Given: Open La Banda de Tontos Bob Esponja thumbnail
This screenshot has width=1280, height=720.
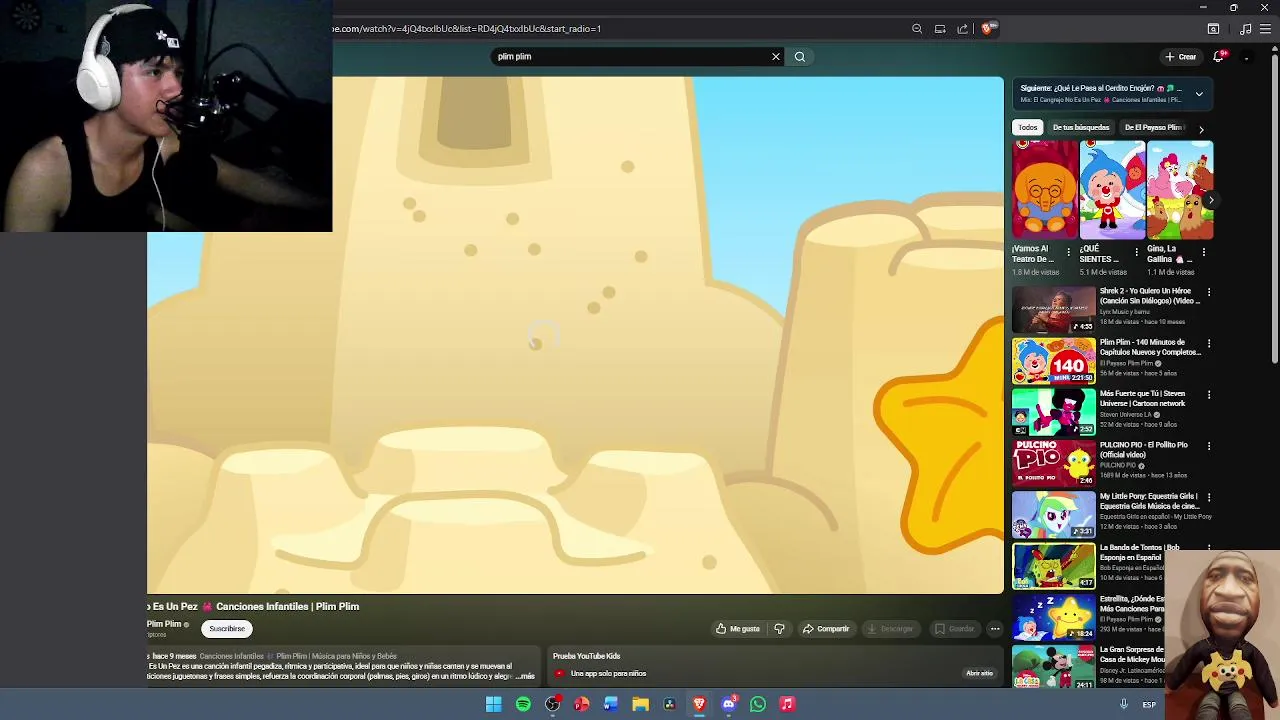Looking at the screenshot, I should [1054, 565].
